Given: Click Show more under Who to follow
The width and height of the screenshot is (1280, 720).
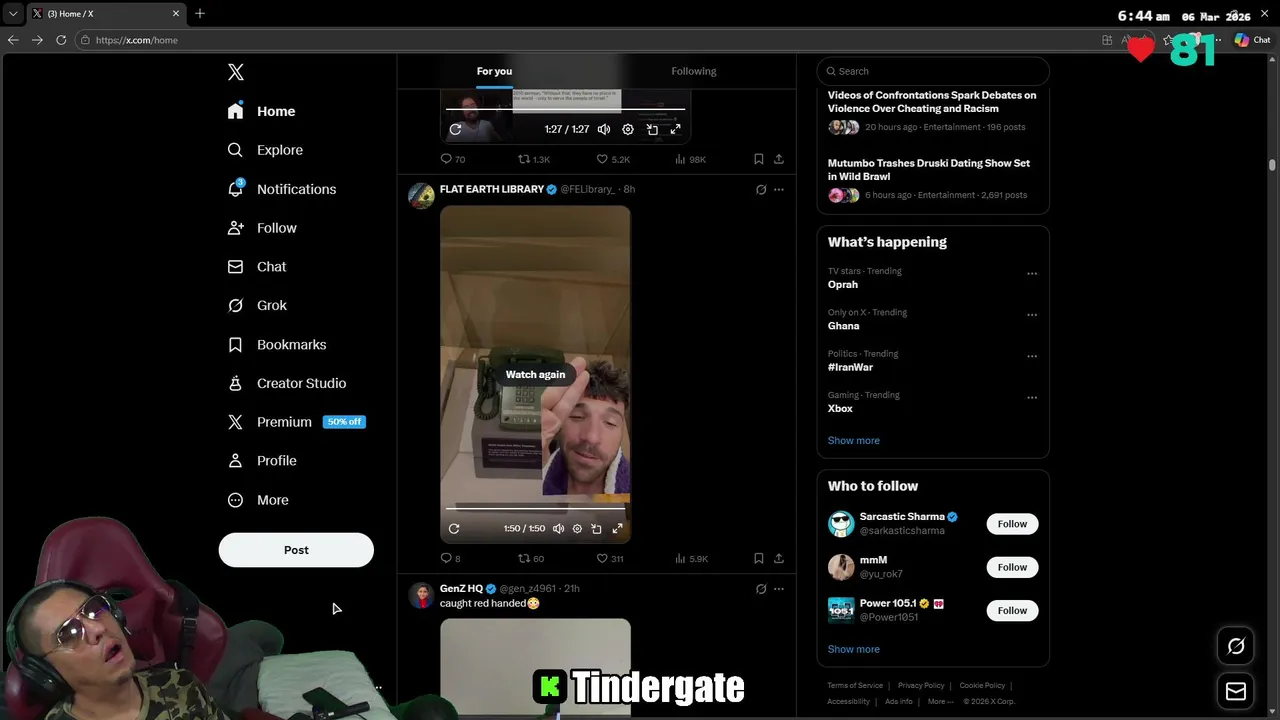Looking at the screenshot, I should (x=854, y=649).
